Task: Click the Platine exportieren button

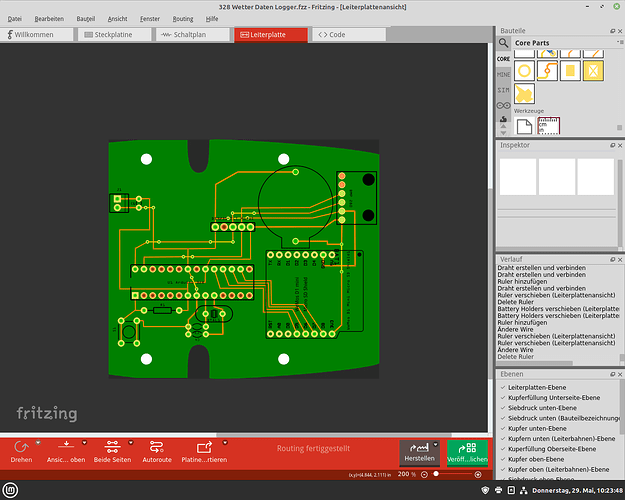Action: (x=204, y=447)
